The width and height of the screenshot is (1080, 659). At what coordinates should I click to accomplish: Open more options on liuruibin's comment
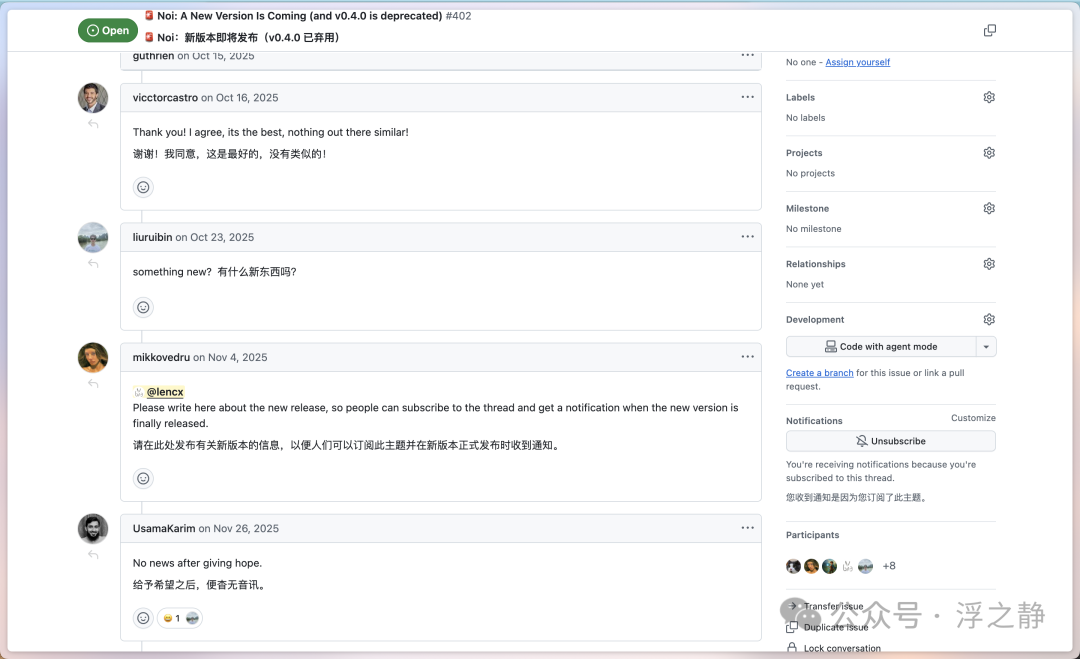pos(747,237)
